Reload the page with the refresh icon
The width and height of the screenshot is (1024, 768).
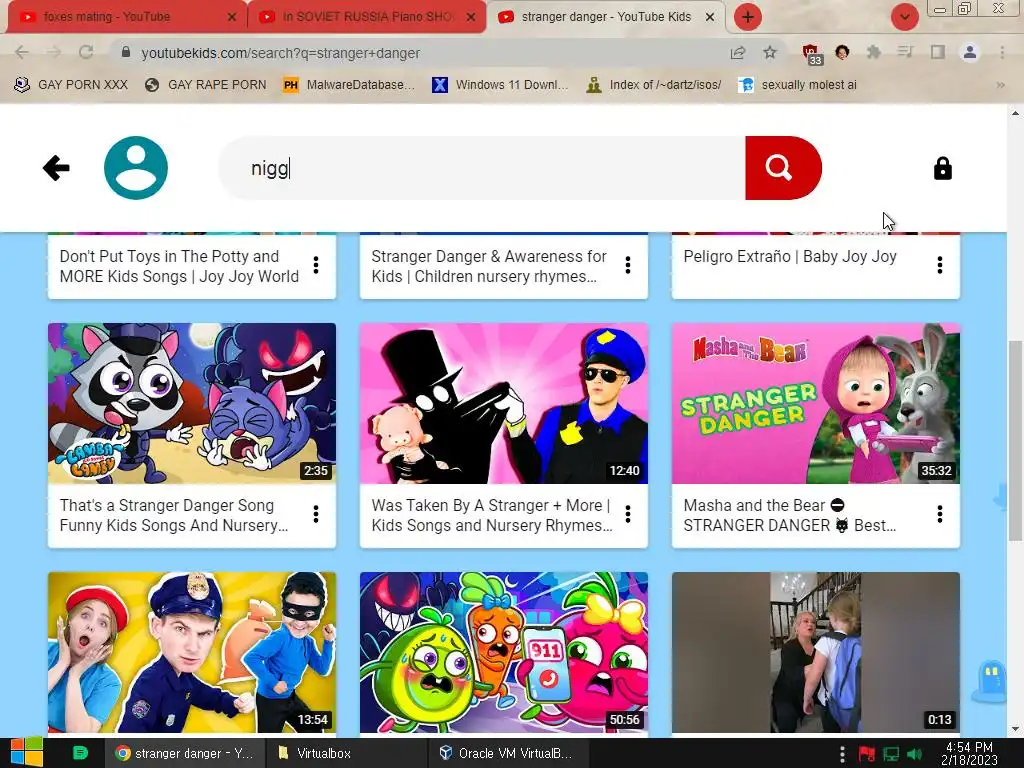[x=86, y=52]
